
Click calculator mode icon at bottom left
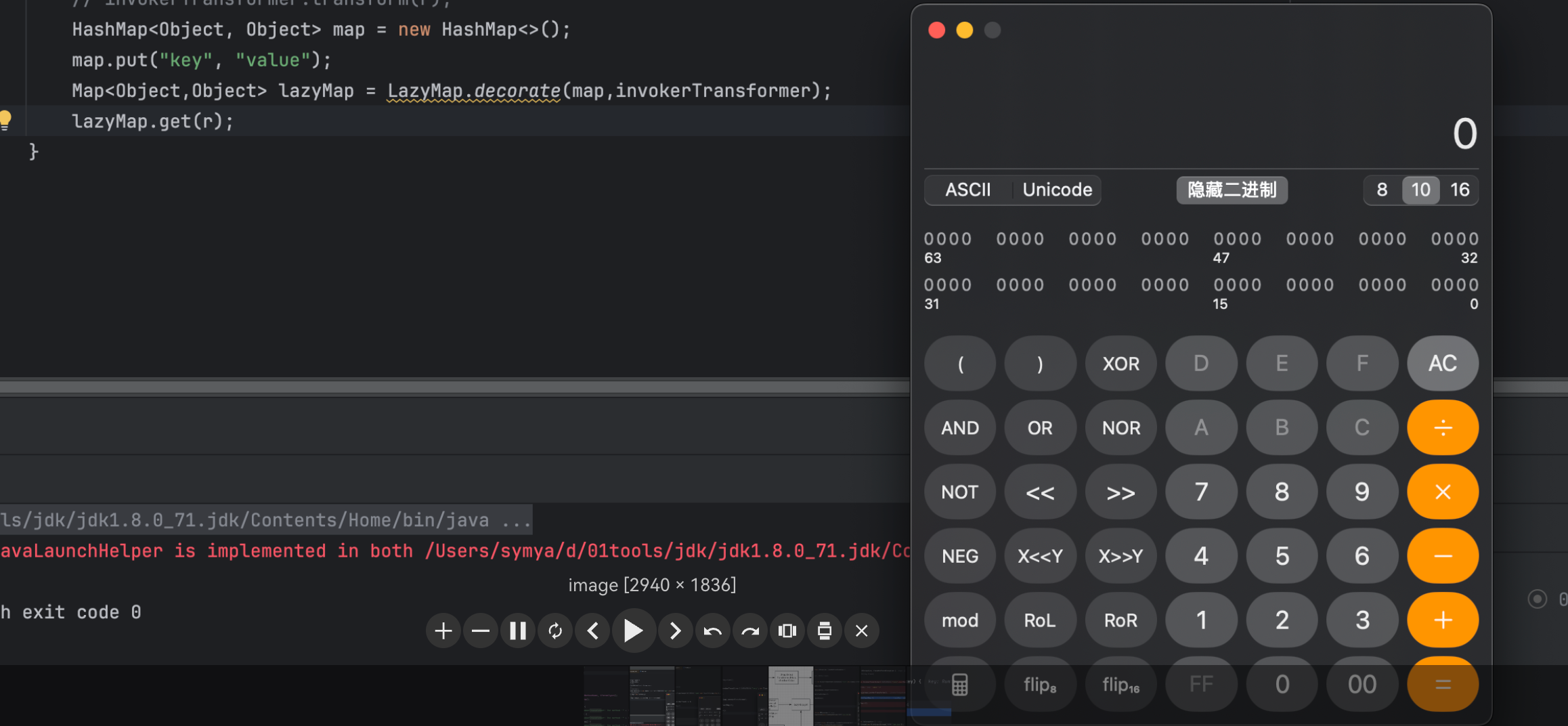tap(959, 684)
